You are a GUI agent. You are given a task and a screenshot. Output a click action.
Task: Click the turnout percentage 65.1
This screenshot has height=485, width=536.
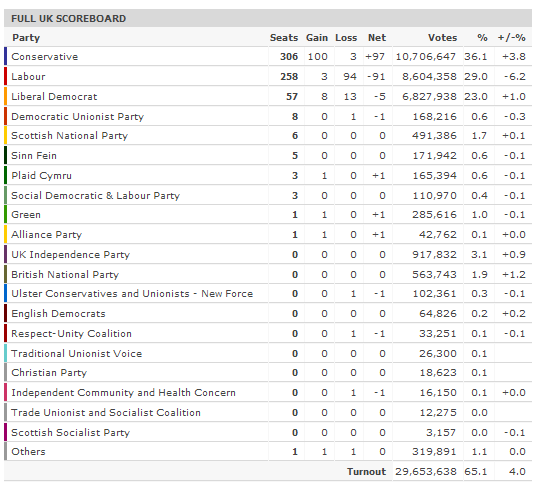coord(475,472)
